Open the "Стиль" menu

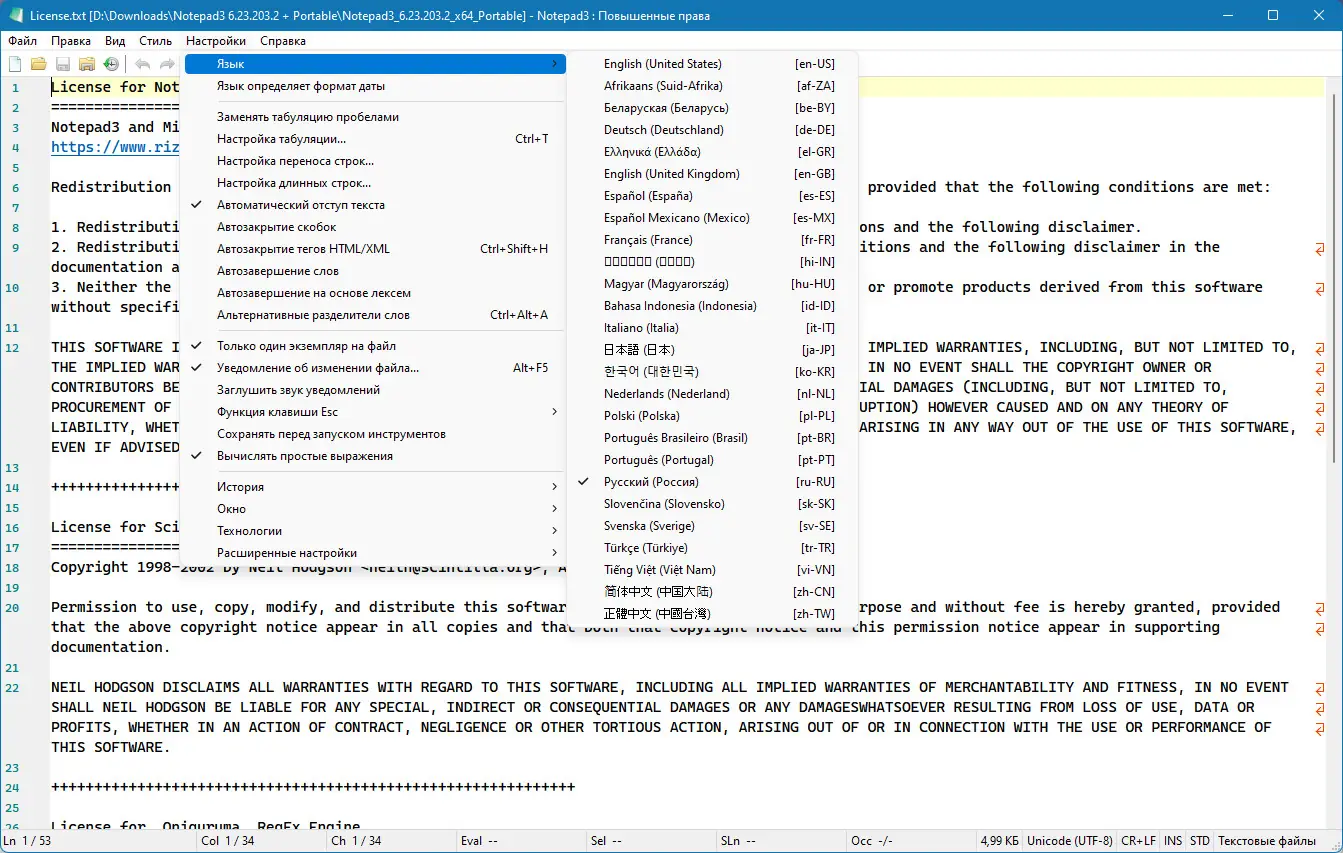click(155, 41)
